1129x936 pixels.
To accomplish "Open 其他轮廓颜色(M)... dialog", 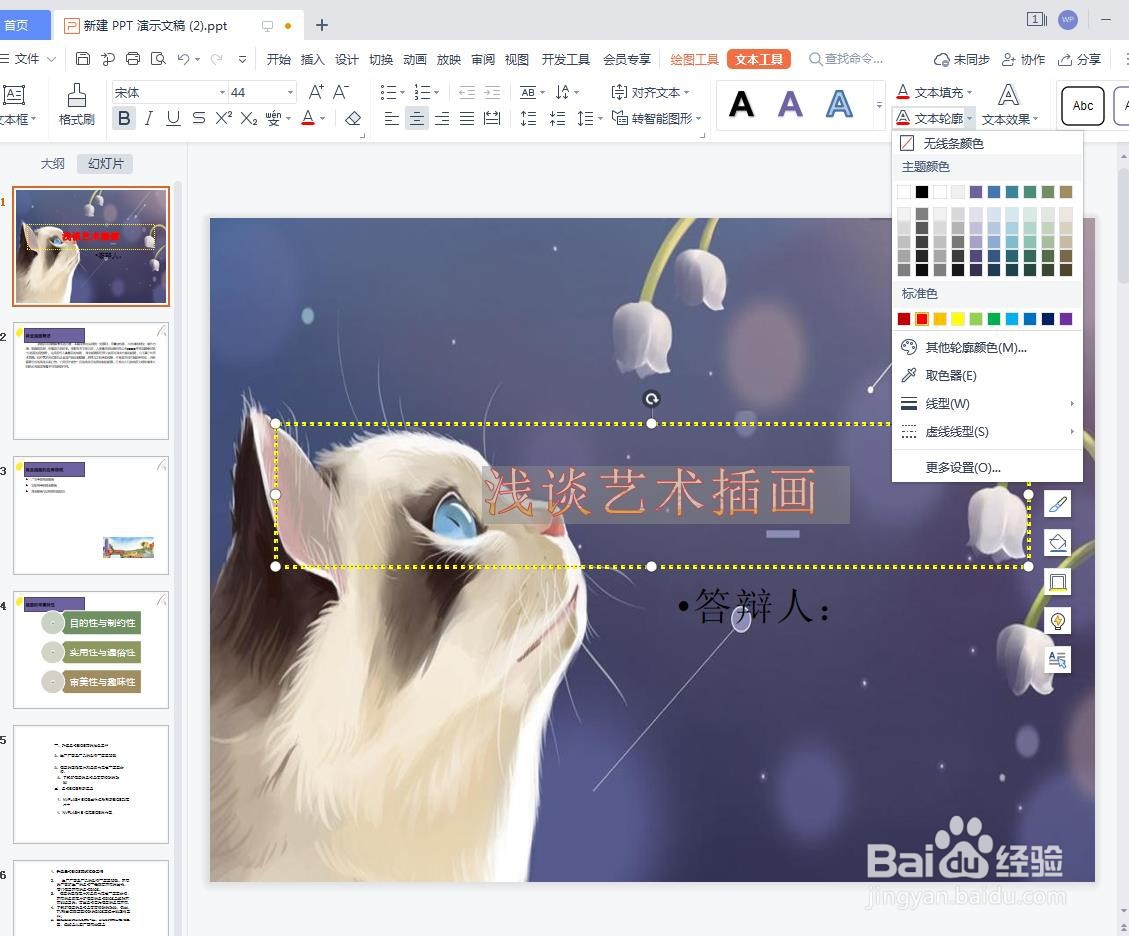I will click(987, 347).
